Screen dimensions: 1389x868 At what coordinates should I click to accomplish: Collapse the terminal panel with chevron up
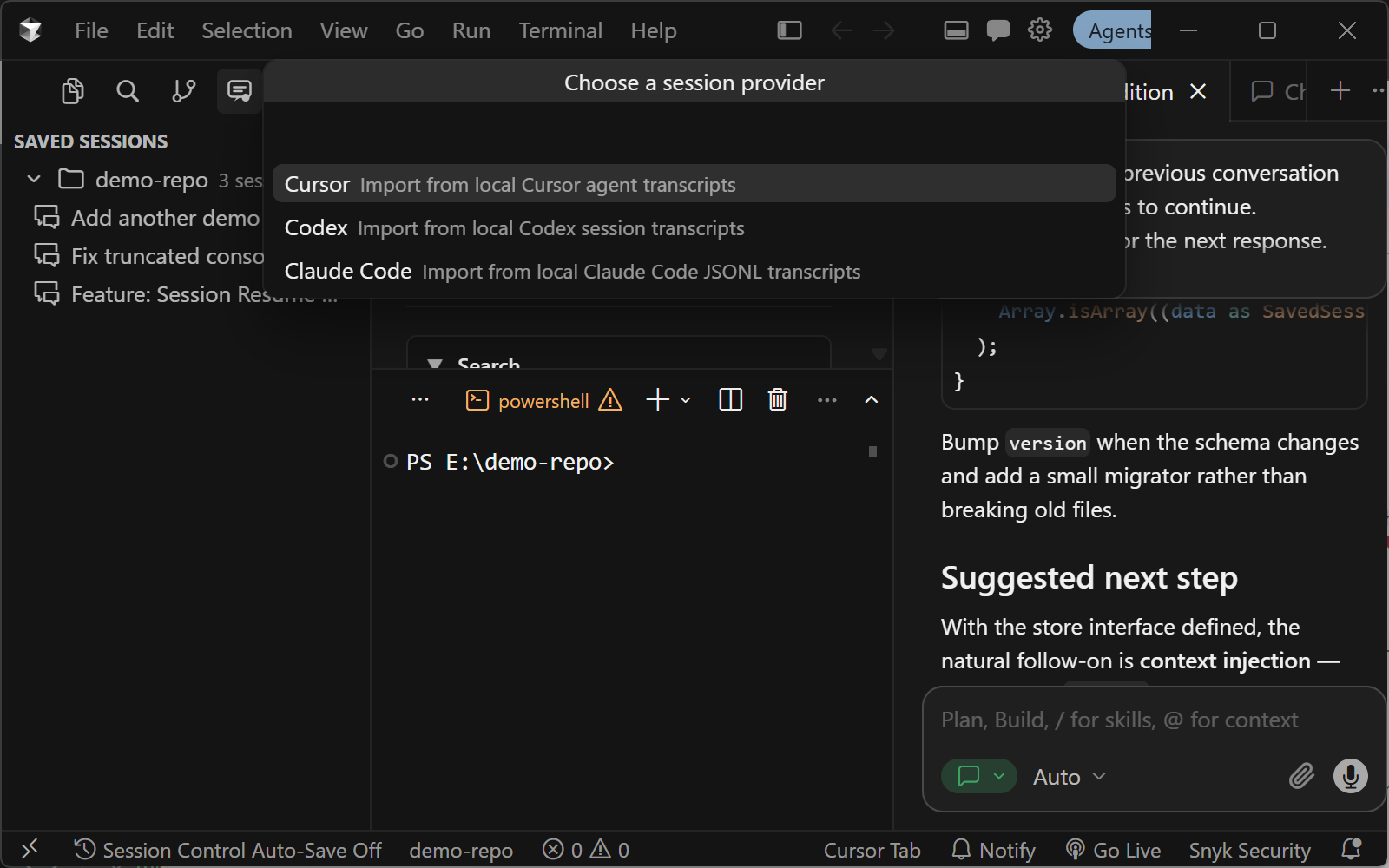(872, 399)
